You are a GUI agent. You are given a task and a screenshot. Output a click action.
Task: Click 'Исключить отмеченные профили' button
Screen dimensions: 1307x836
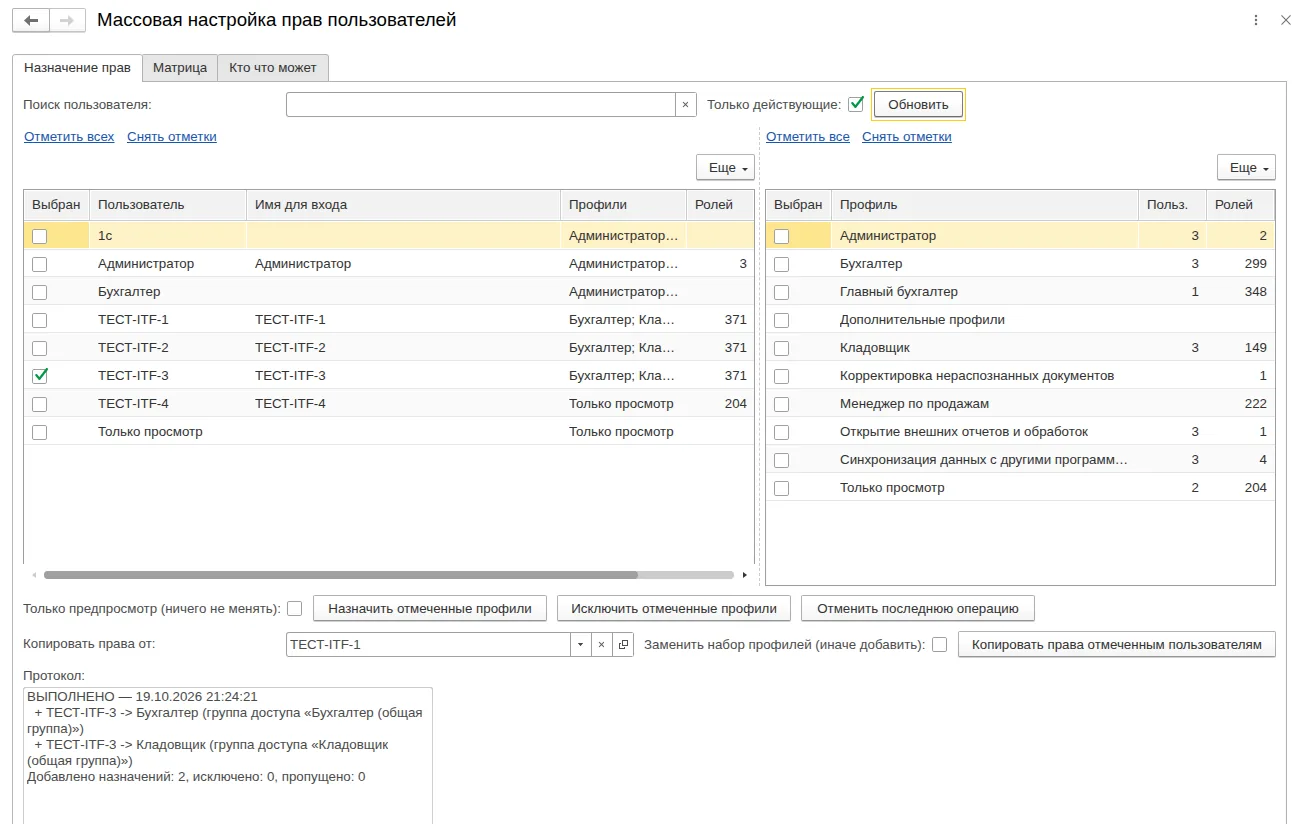[x=674, y=608]
